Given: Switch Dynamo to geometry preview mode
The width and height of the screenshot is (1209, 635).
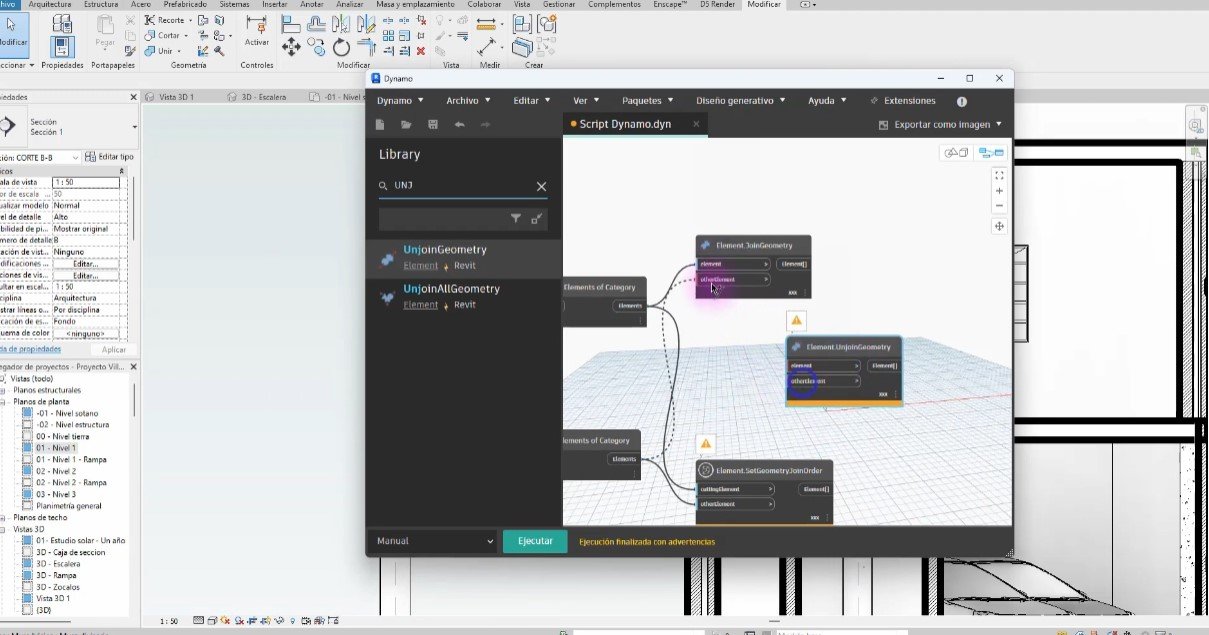Looking at the screenshot, I should (955, 153).
